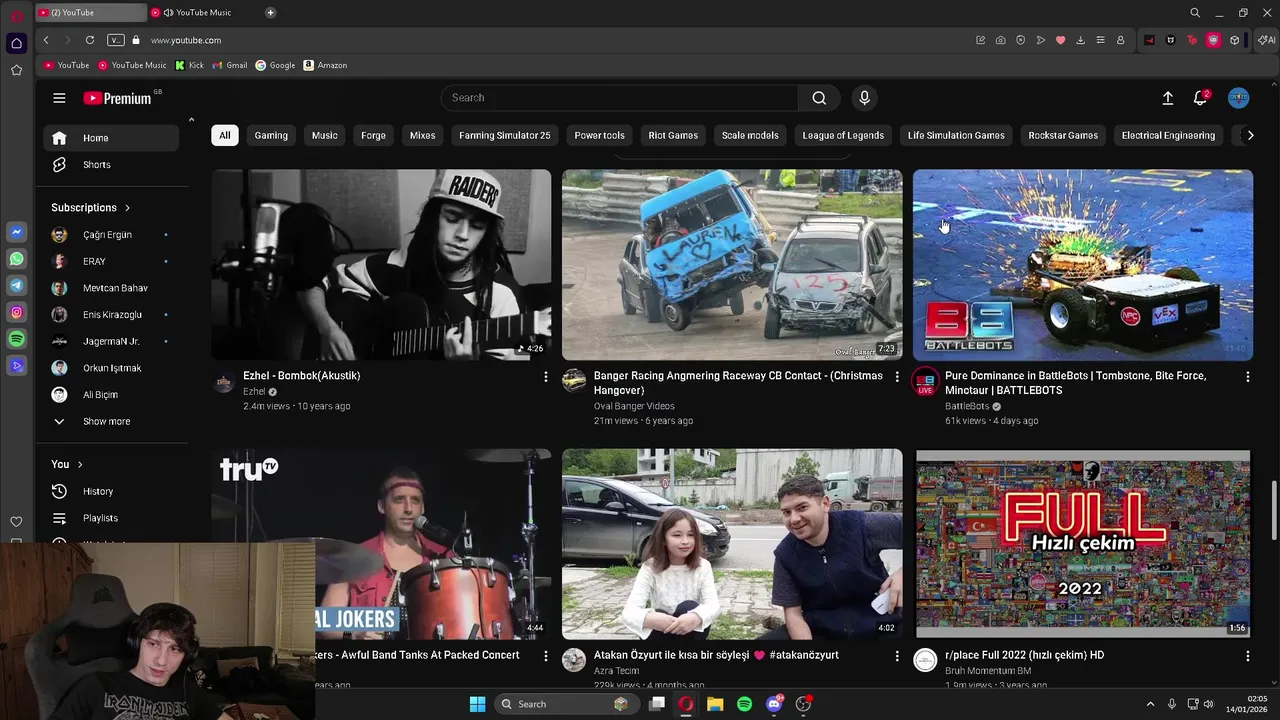Image resolution: width=1280 pixels, height=720 pixels.
Task: Open the Oval Banger Videos channel link
Action: click(x=634, y=406)
